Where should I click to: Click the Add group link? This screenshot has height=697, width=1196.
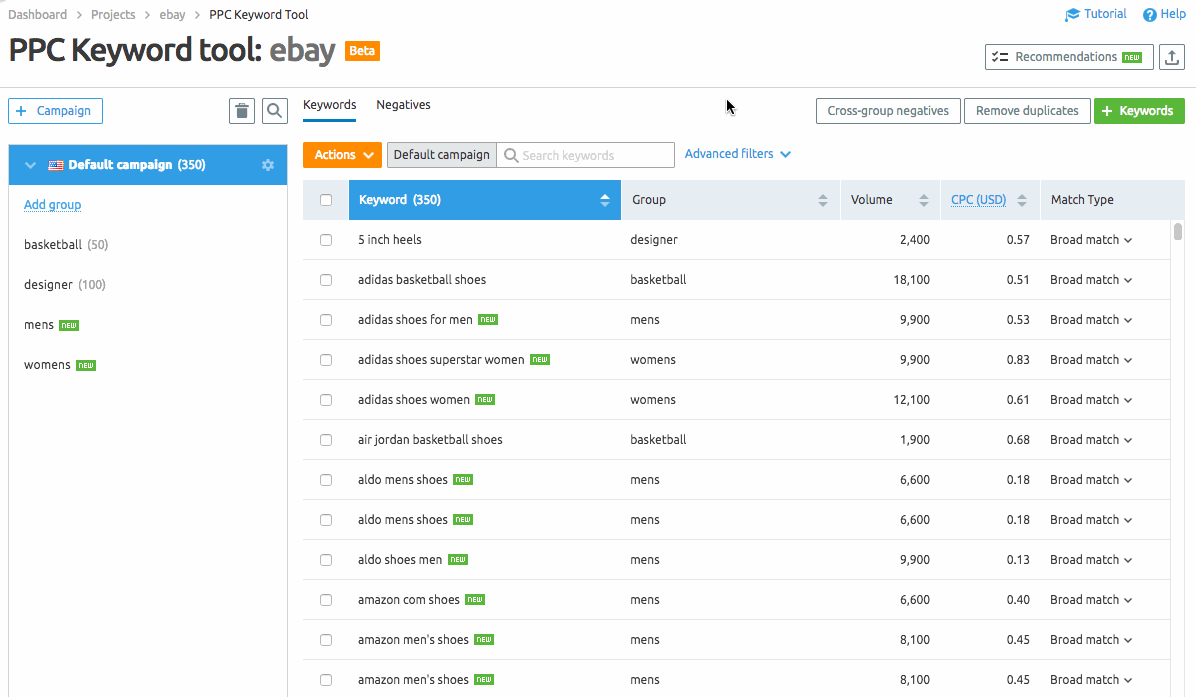[x=52, y=204]
